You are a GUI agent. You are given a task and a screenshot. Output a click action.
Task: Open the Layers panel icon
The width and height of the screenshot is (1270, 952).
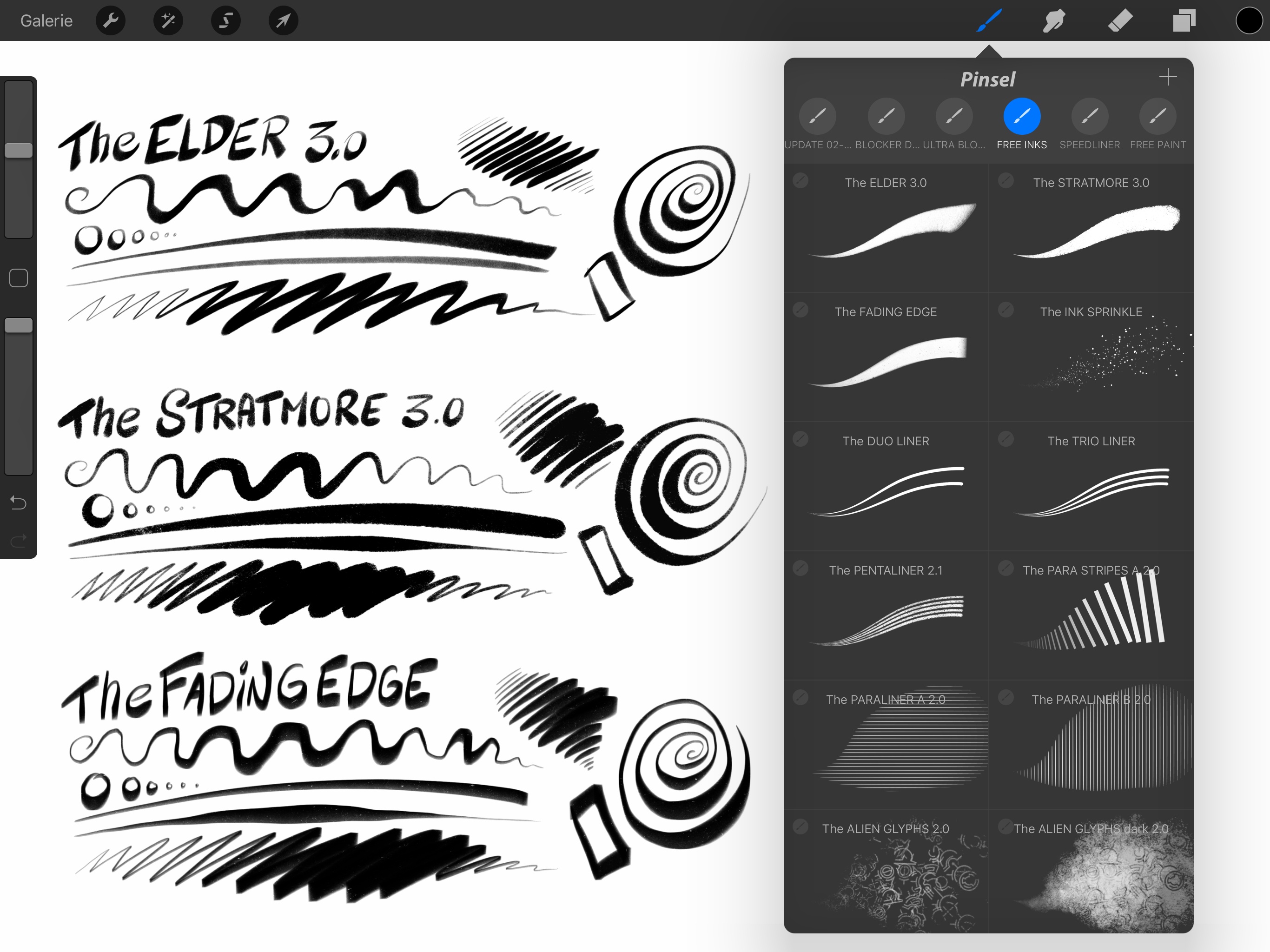point(1183,20)
